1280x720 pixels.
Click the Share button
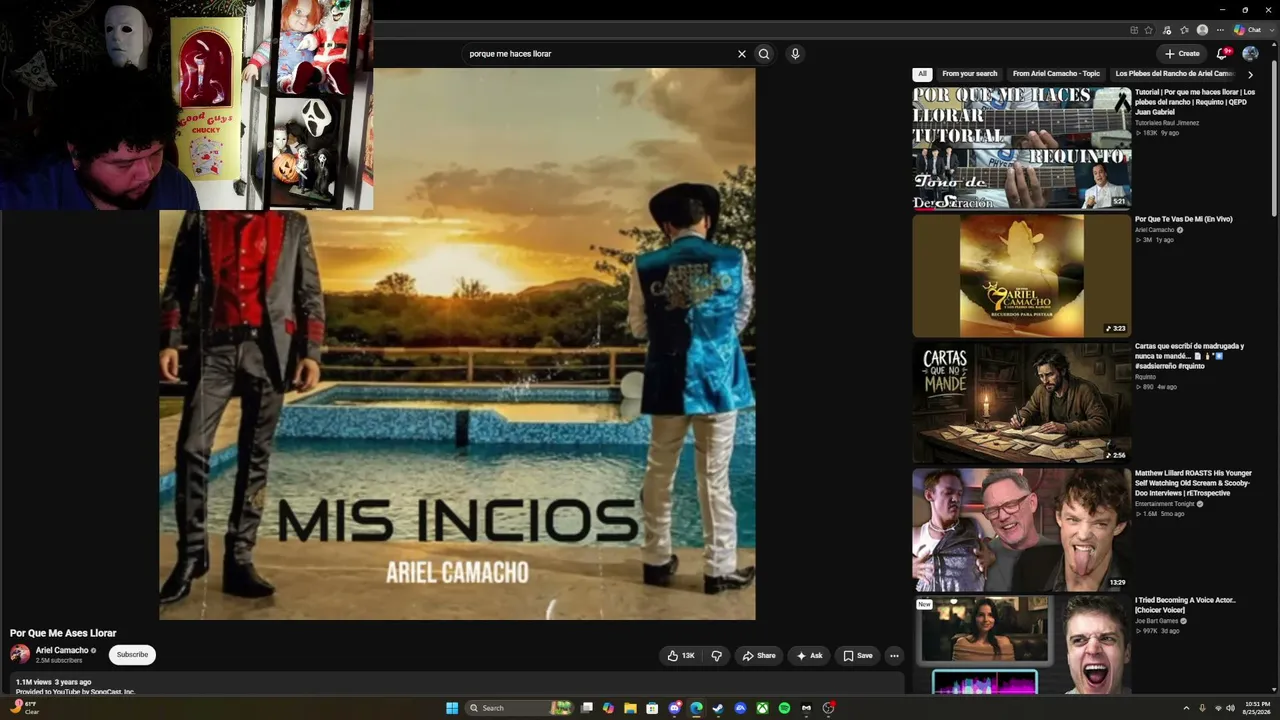tap(759, 656)
